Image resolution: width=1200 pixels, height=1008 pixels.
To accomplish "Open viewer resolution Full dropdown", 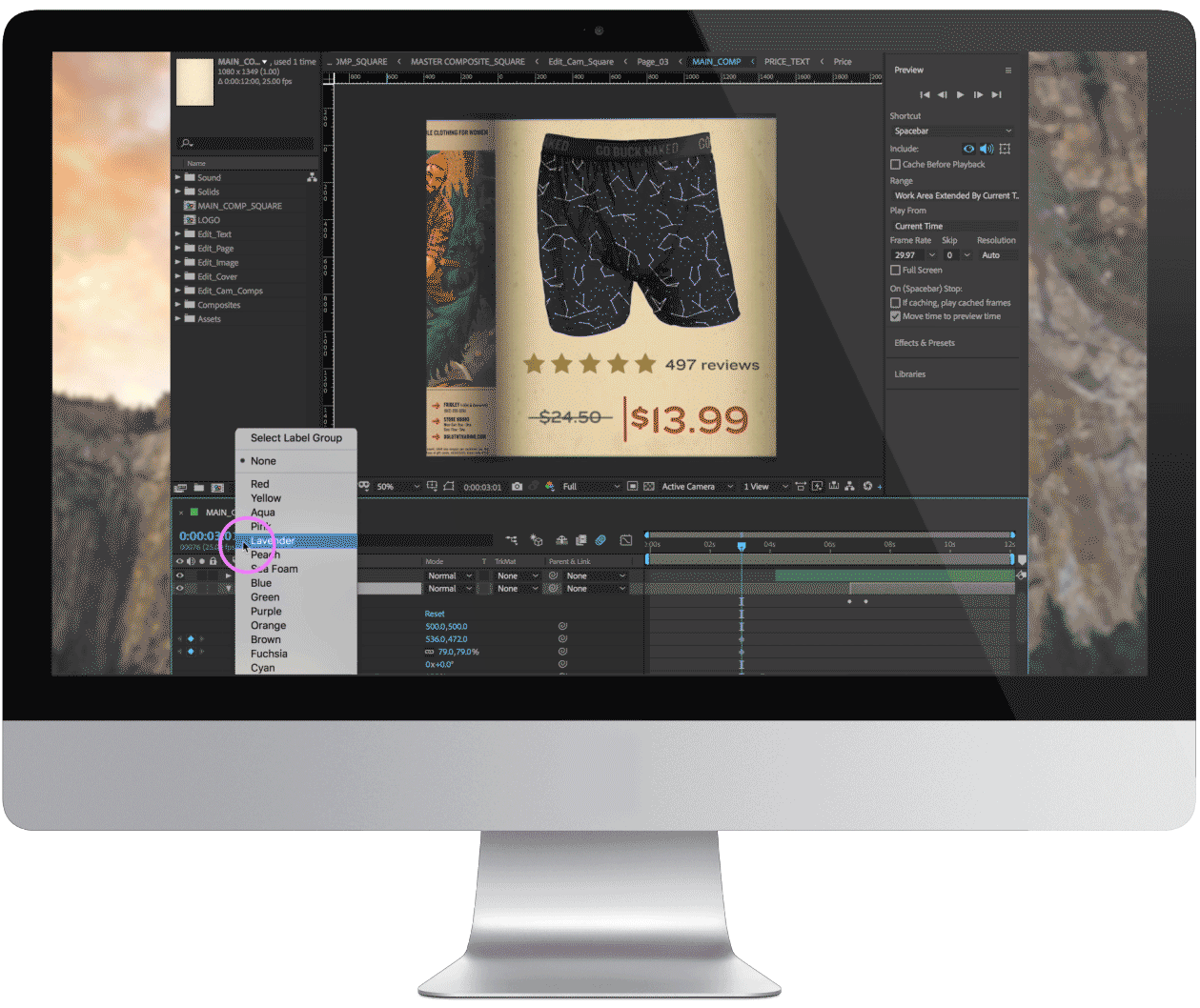I will point(591,487).
